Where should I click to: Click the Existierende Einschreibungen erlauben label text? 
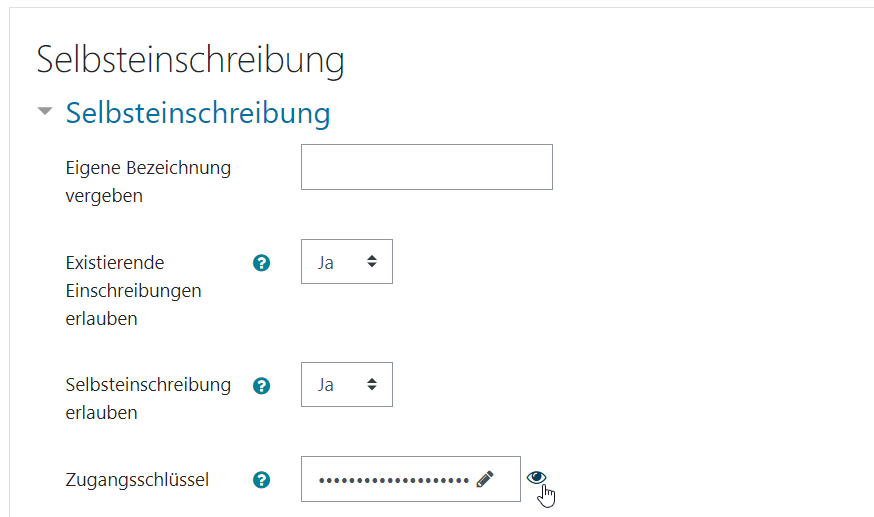[133, 291]
